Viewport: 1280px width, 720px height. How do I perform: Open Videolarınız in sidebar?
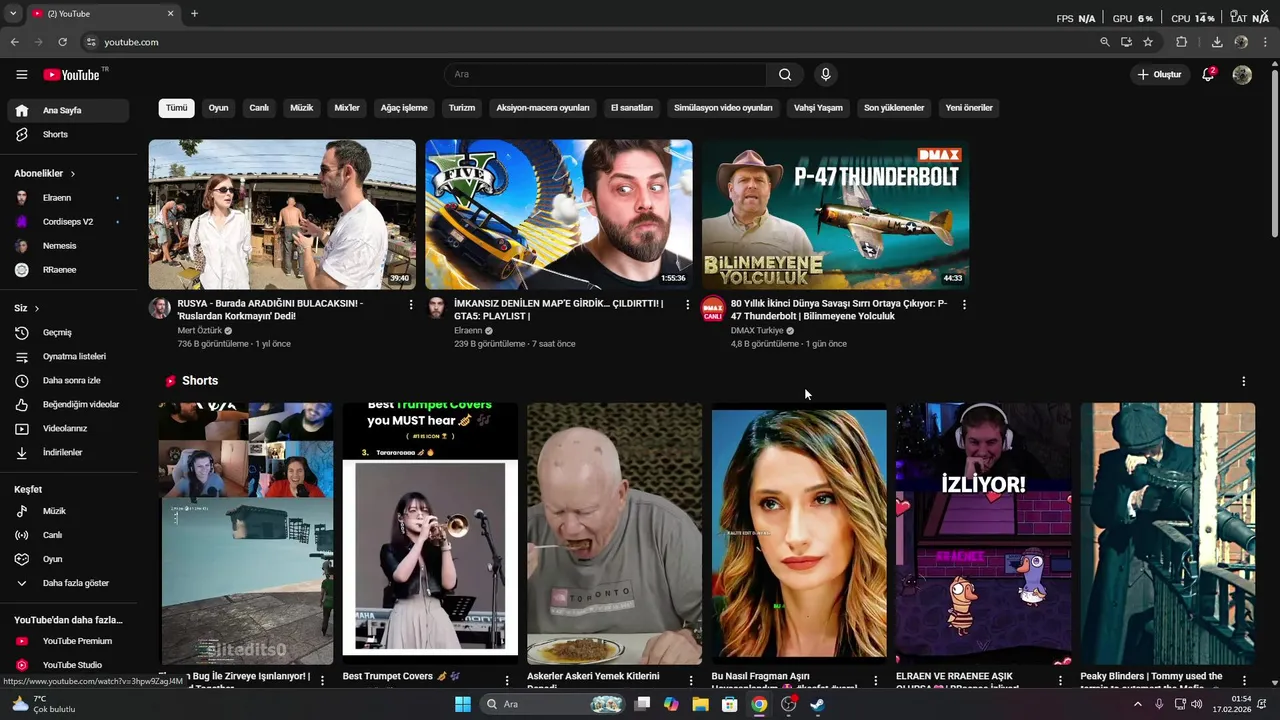68,428
